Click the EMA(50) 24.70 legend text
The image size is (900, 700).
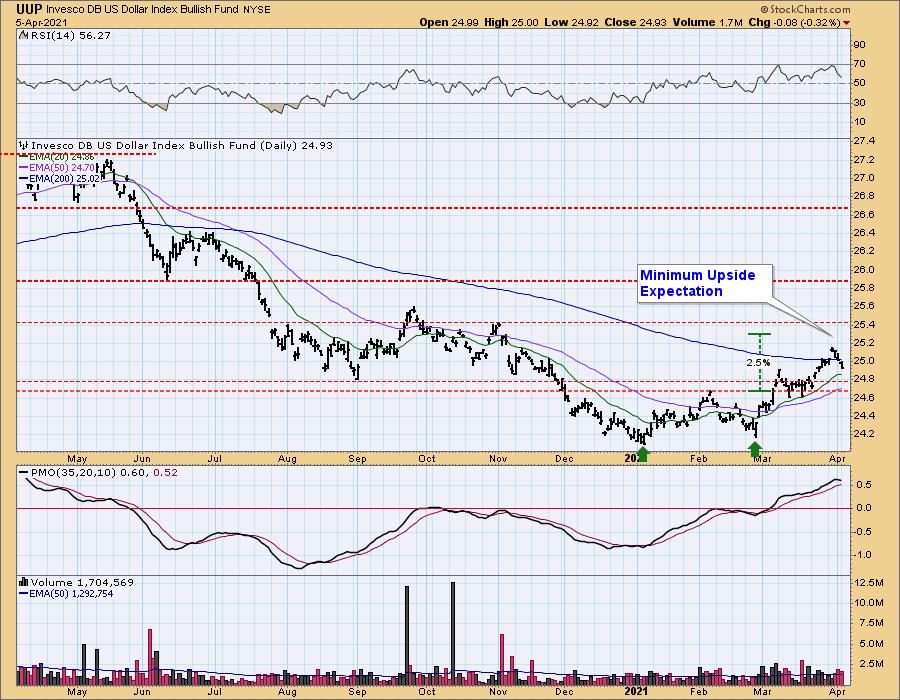[62, 168]
